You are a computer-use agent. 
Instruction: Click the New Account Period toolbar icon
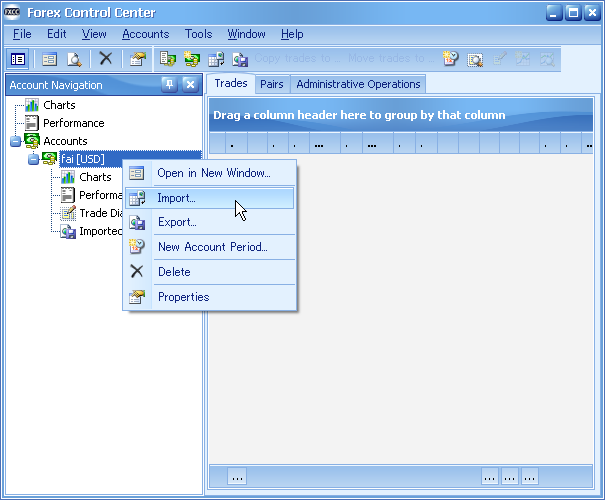pyautogui.click(x=450, y=59)
